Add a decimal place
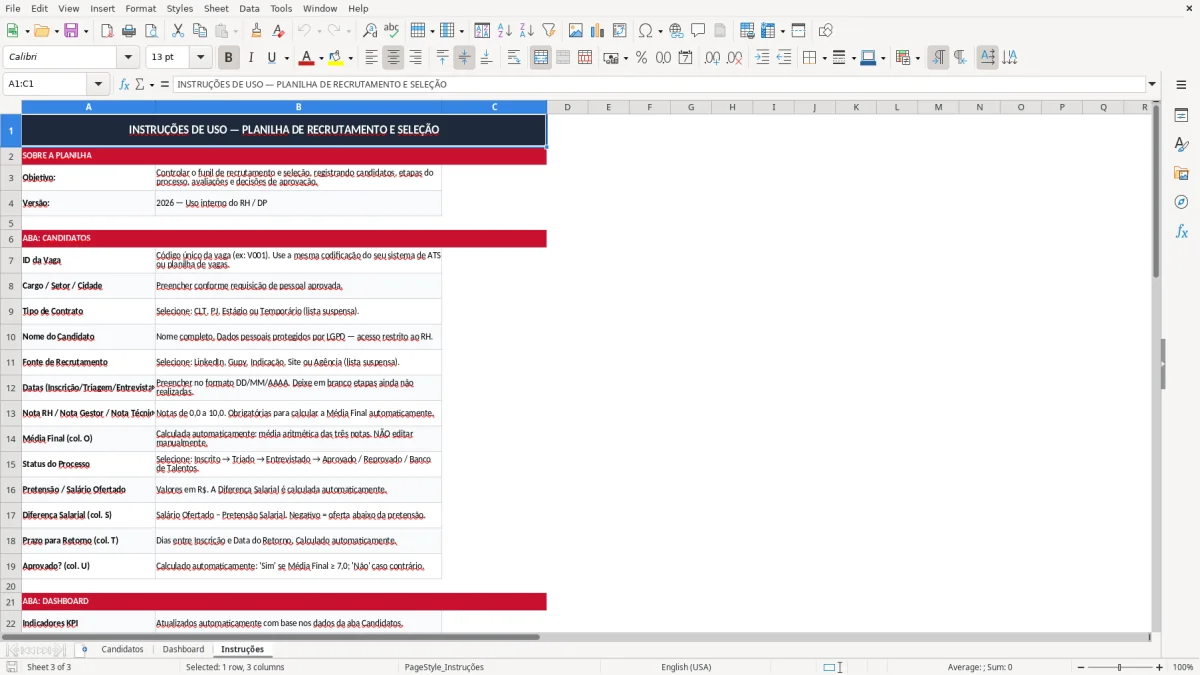This screenshot has height=675, width=1200. point(713,58)
